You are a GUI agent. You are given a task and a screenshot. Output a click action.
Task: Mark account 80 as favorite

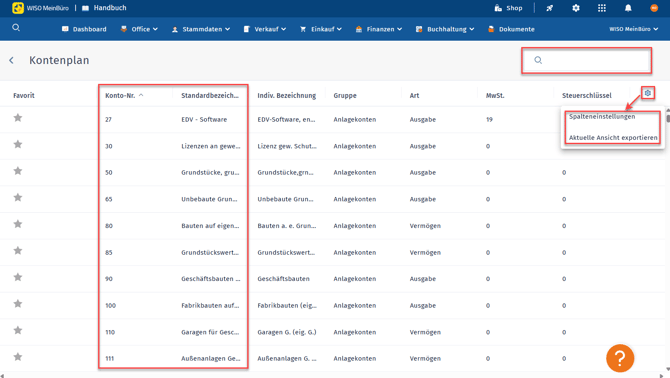point(18,224)
